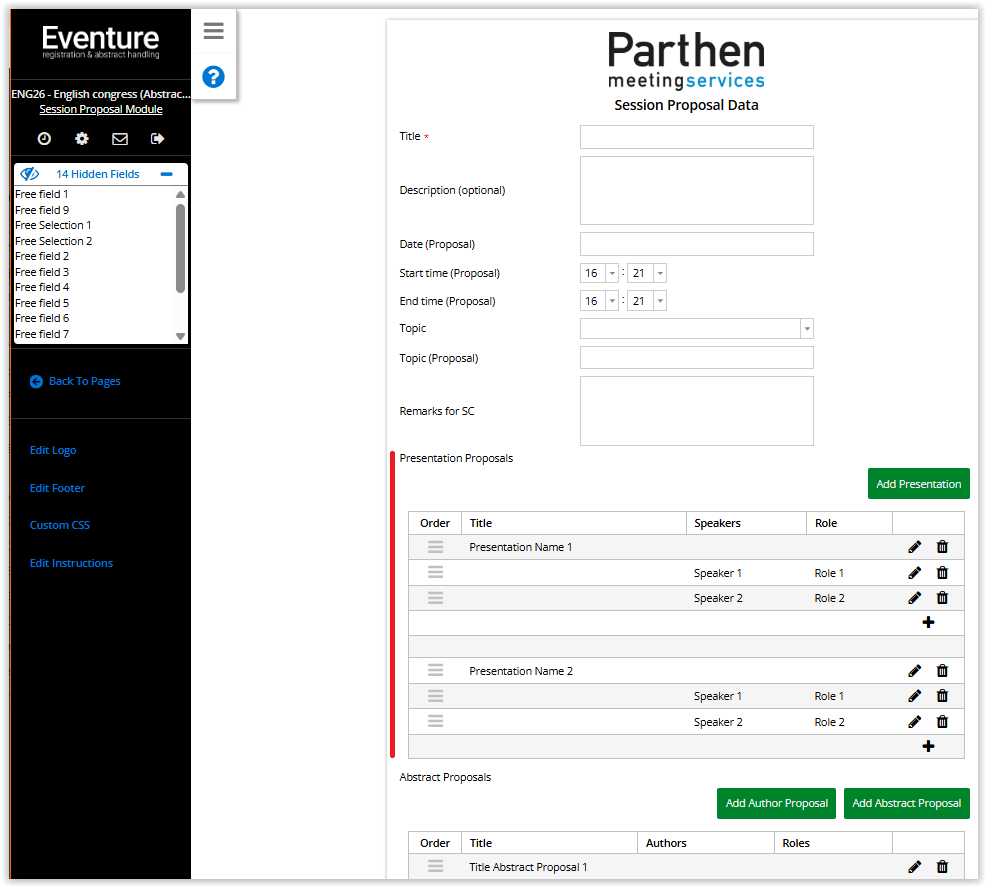Screen dimensions: 986x887
Task: Click the hidden fields list scrollbar
Action: (180, 250)
